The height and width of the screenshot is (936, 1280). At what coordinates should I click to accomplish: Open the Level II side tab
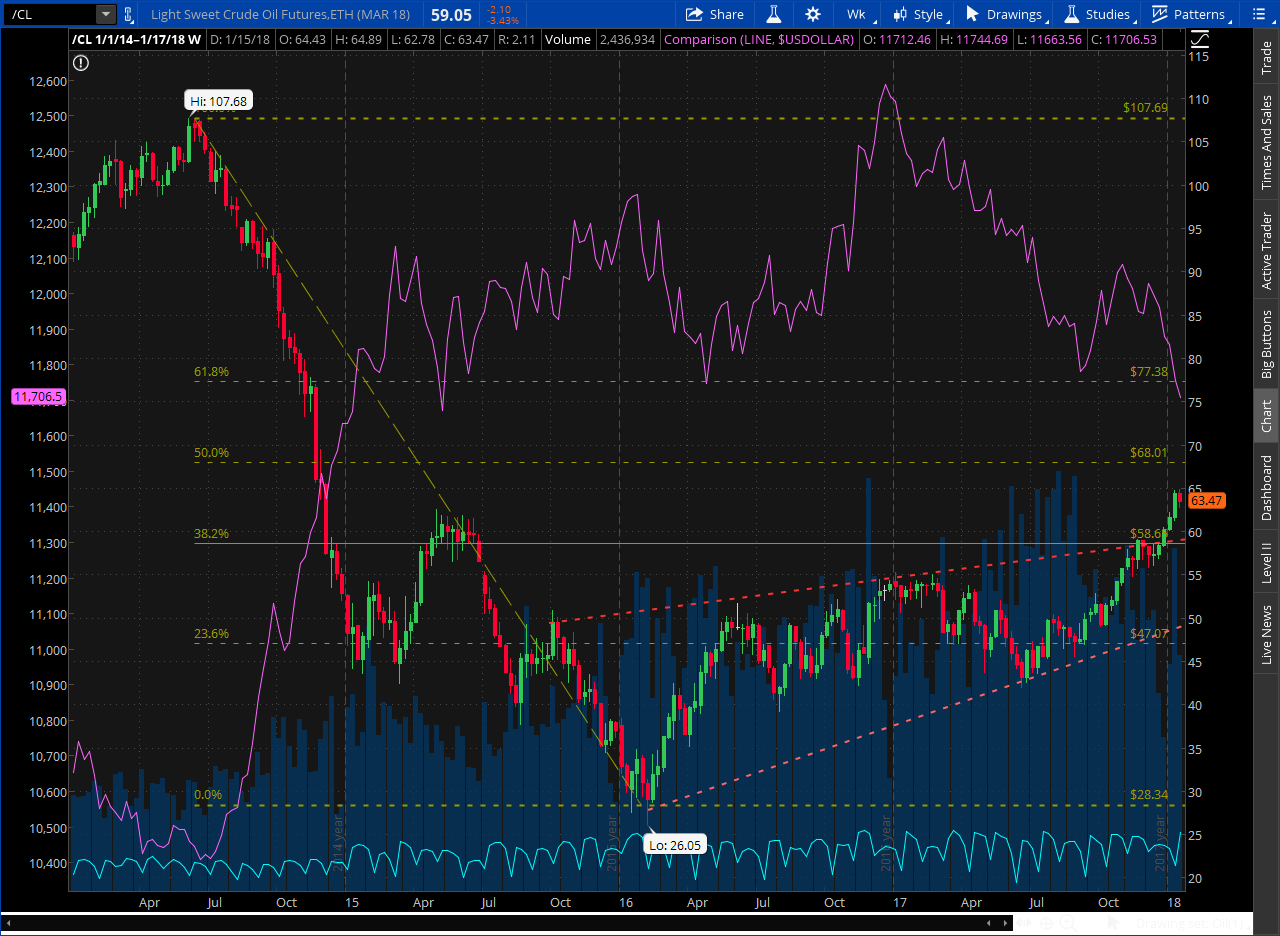(x=1266, y=563)
